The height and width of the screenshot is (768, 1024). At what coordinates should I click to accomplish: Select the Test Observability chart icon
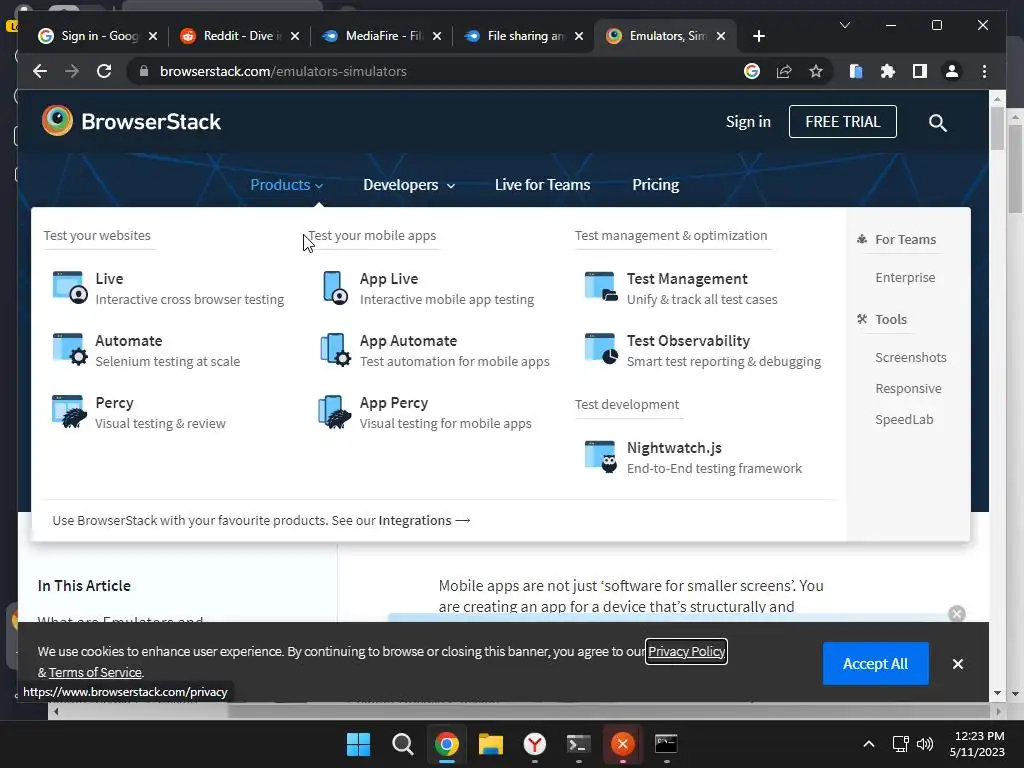(601, 349)
